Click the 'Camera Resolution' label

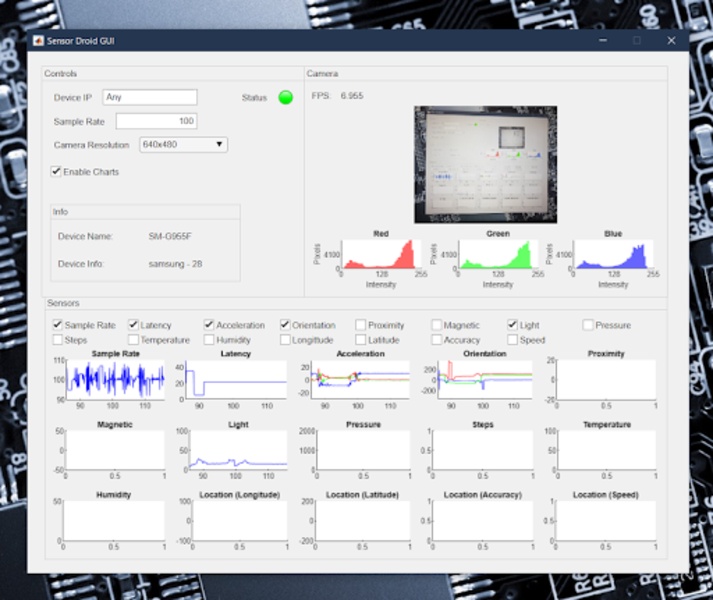coord(91,145)
